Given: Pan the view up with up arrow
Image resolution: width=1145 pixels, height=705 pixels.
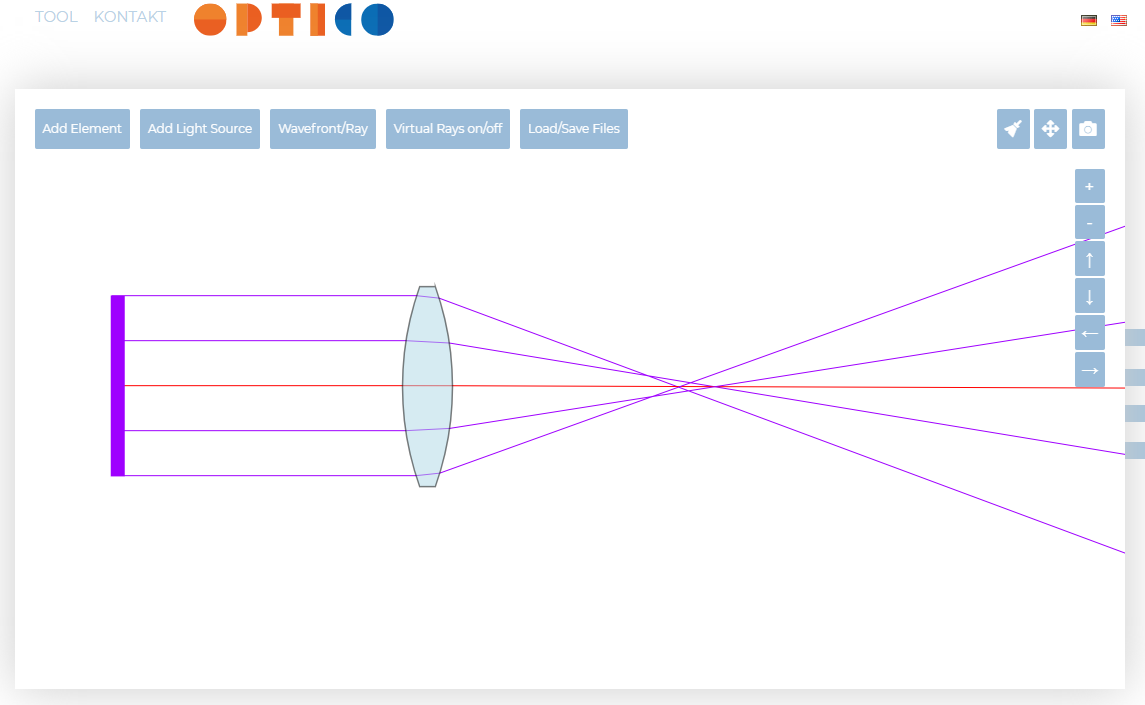Looking at the screenshot, I should (1089, 259).
